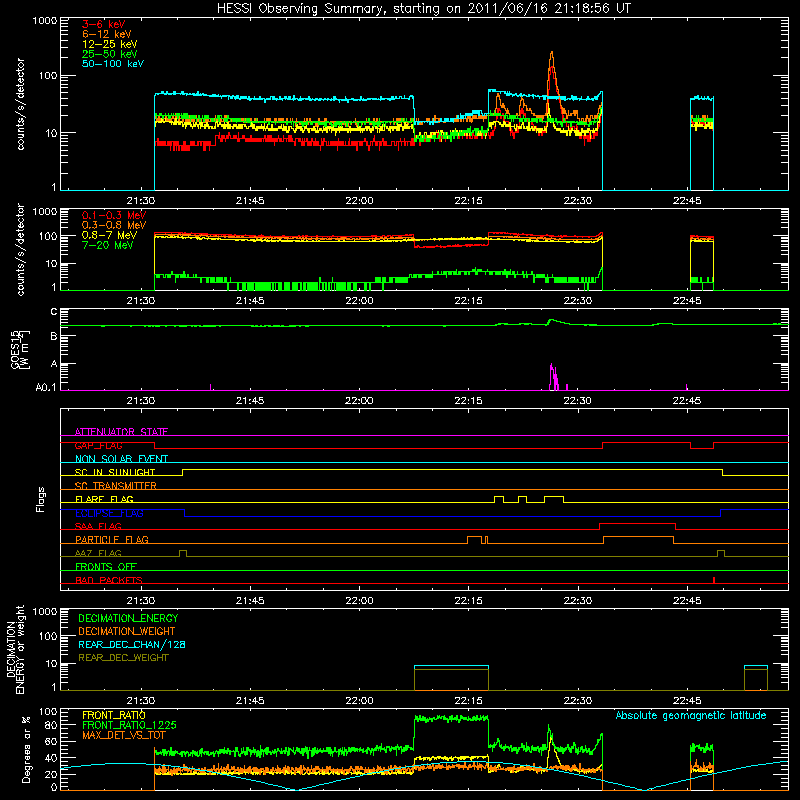Click the 22:15 label under the keV panel
The image size is (800, 800).
[468, 201]
